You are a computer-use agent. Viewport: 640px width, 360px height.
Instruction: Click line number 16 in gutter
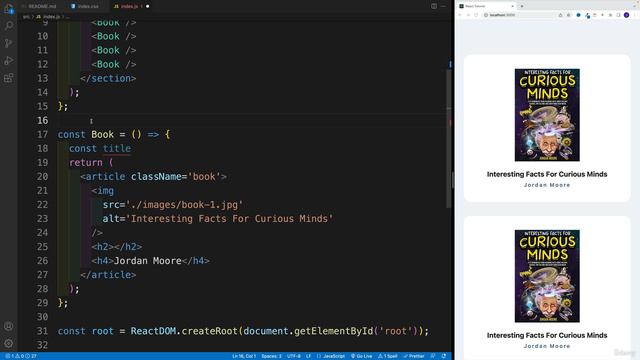42,120
